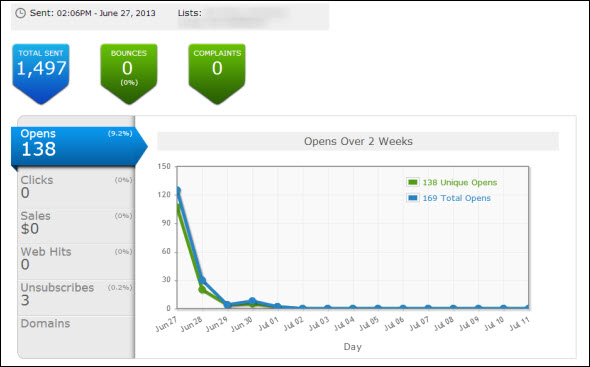590x367 pixels.
Task: Click the Jul 10 data point
Action: tap(503, 308)
